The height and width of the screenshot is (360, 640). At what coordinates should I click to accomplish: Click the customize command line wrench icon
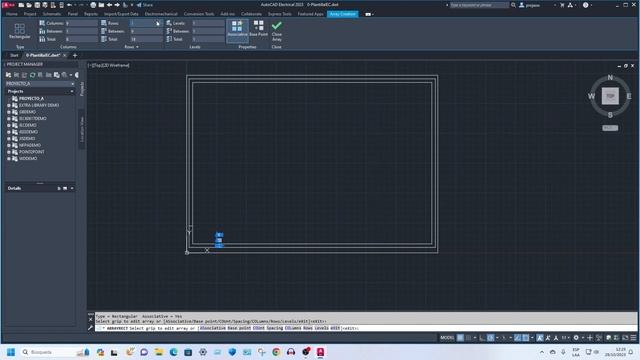pyautogui.click(x=91, y=328)
